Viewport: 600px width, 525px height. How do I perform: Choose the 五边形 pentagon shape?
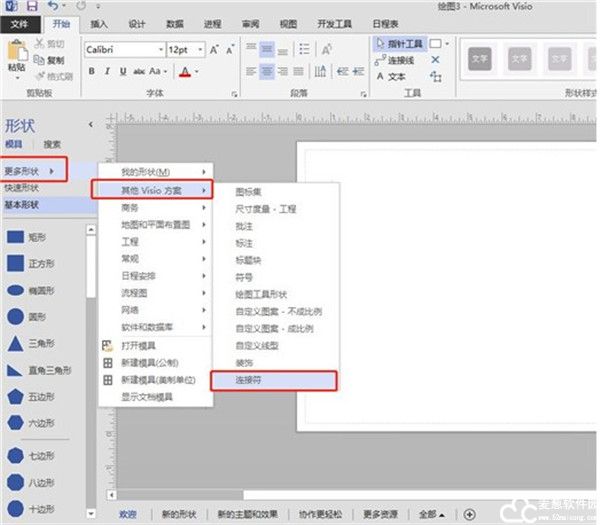point(38,397)
